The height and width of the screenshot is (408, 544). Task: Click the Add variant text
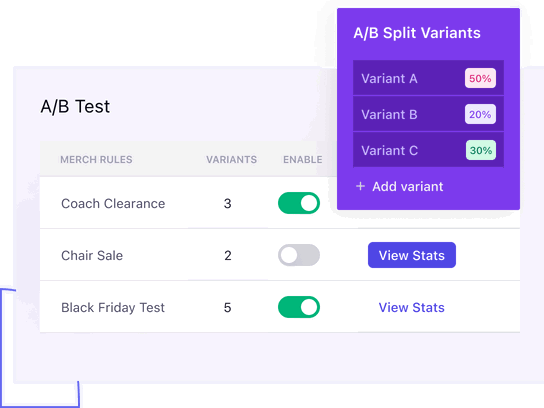408,187
